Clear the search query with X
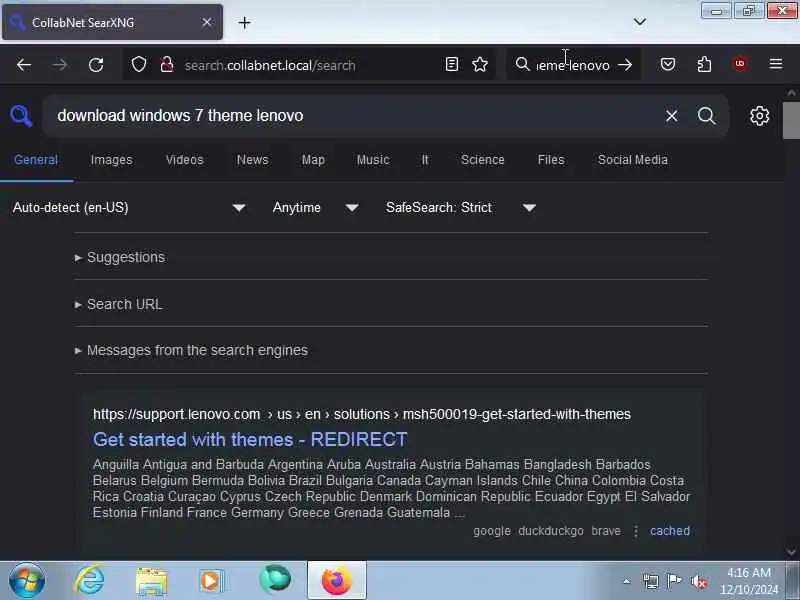 point(671,116)
